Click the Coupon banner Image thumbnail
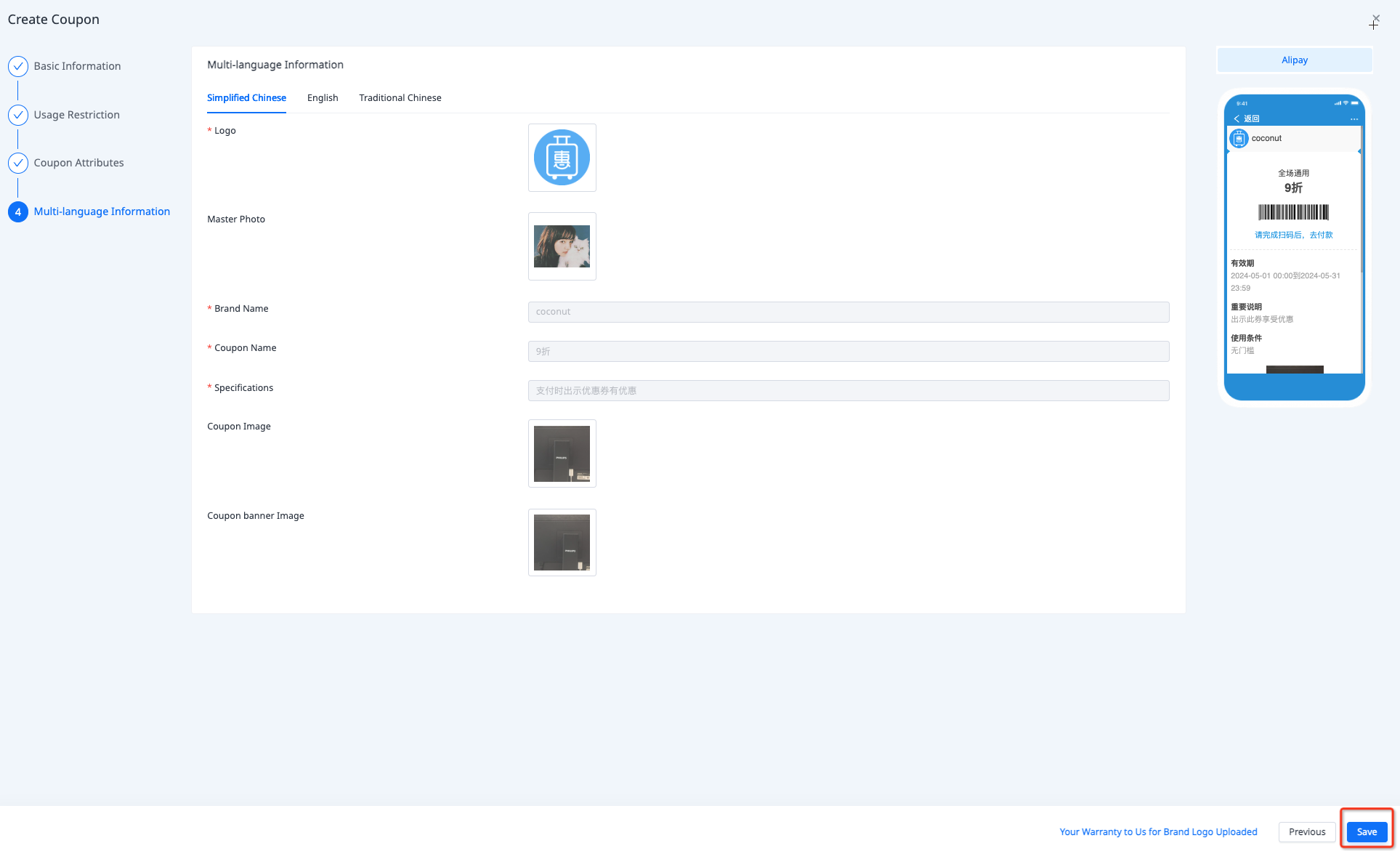1400x851 pixels. (x=562, y=543)
